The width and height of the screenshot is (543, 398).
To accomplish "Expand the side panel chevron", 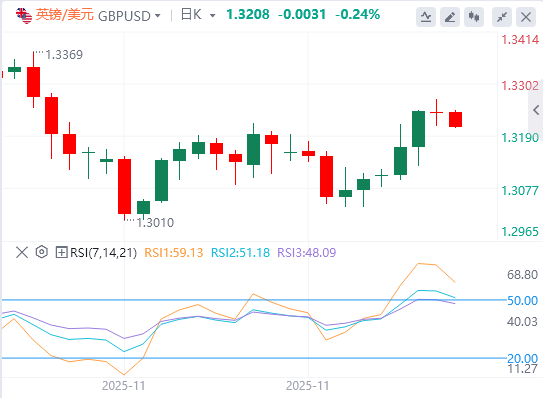I will point(536,110).
